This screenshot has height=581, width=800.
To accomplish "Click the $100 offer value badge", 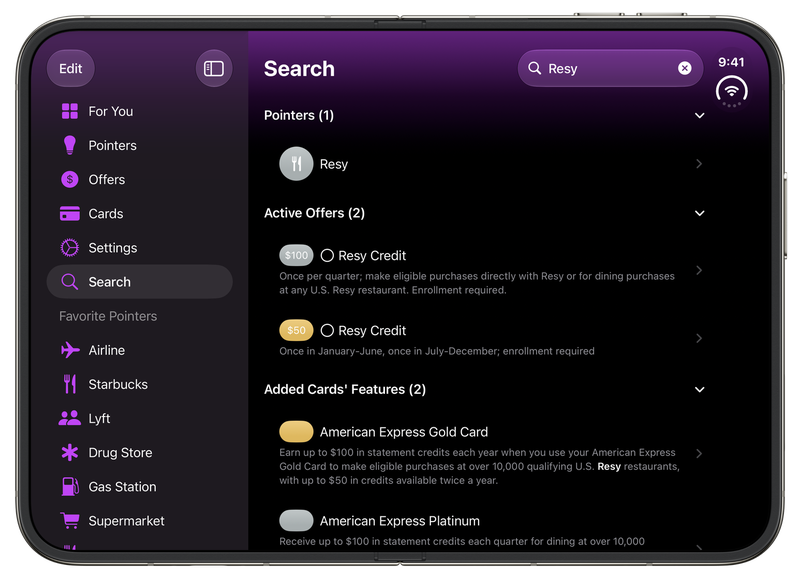I will point(296,255).
